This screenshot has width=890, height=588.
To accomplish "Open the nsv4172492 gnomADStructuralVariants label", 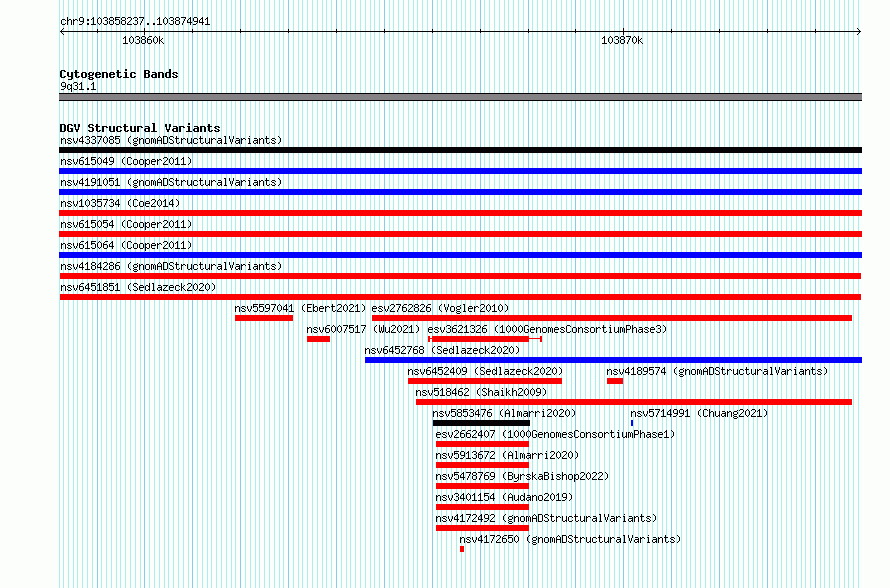I will [x=546, y=518].
